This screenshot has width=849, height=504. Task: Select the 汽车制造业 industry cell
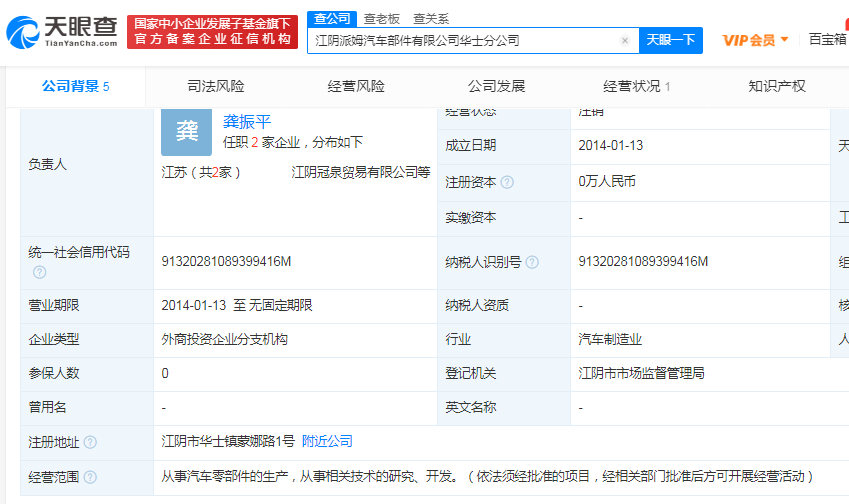pos(610,339)
